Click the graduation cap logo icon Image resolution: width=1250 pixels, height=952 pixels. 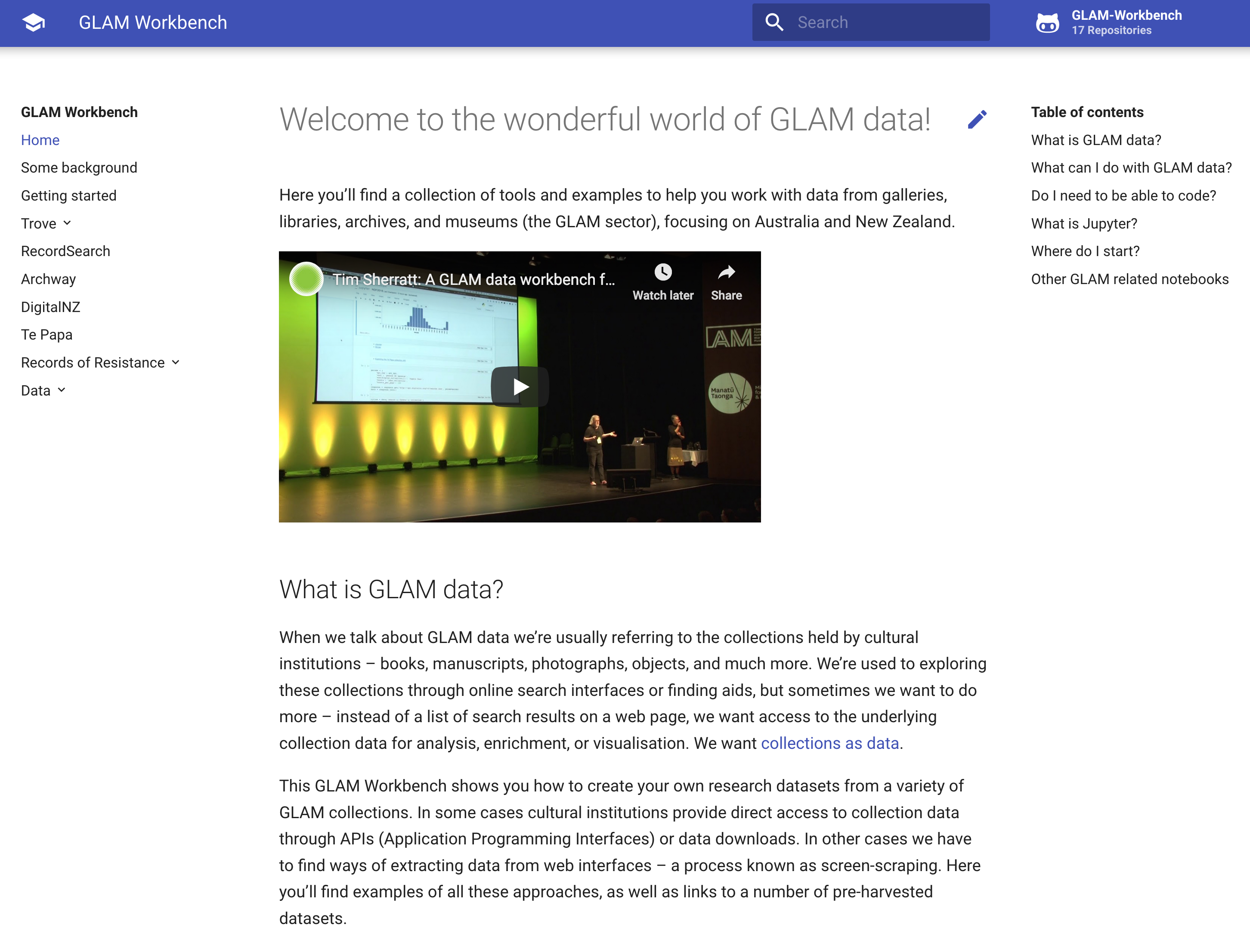(x=34, y=23)
